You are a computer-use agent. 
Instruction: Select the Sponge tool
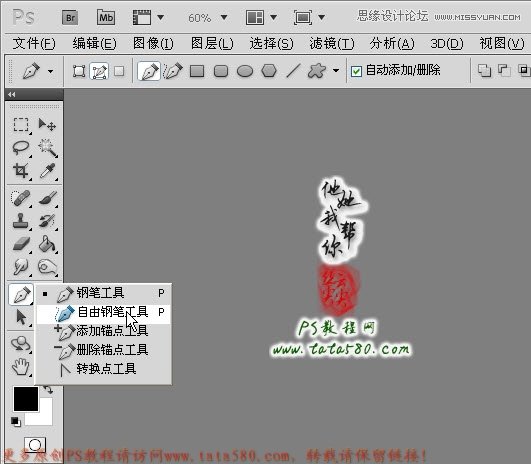pyautogui.click(x=47, y=267)
